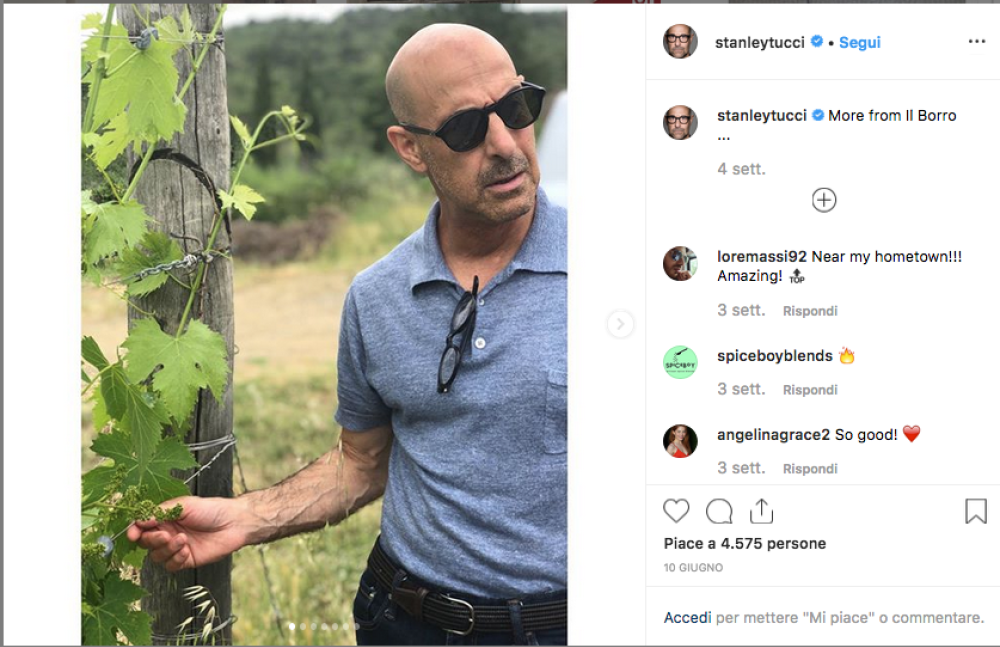Go to next photo with arrow

[x=620, y=323]
